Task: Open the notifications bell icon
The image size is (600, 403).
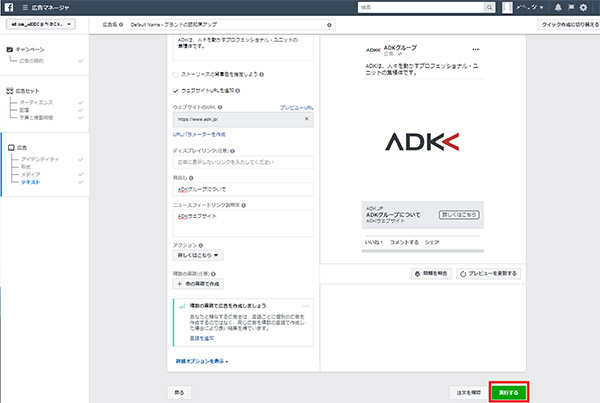Action: coord(558,7)
